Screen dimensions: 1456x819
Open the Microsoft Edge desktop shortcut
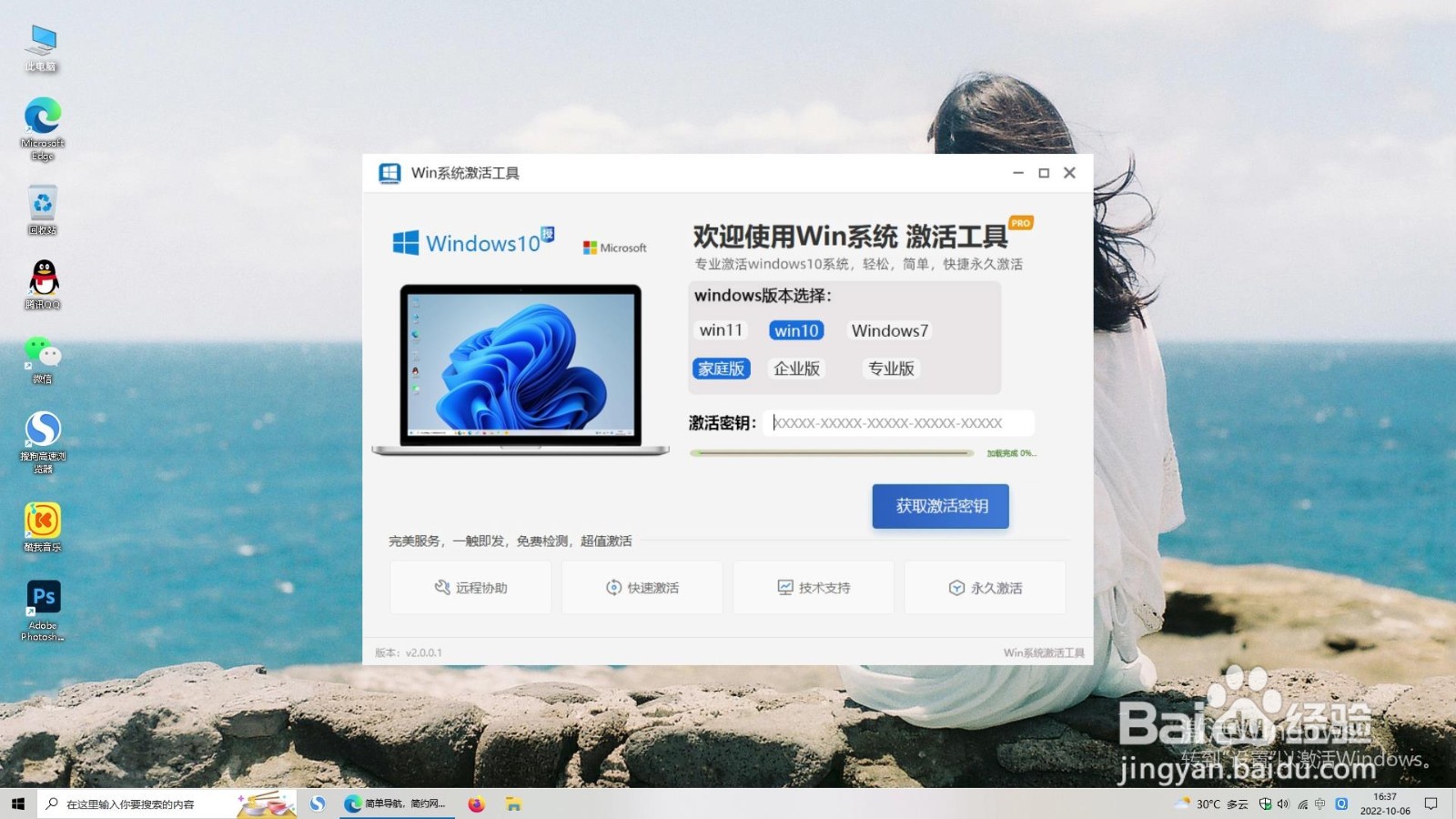pyautogui.click(x=42, y=128)
